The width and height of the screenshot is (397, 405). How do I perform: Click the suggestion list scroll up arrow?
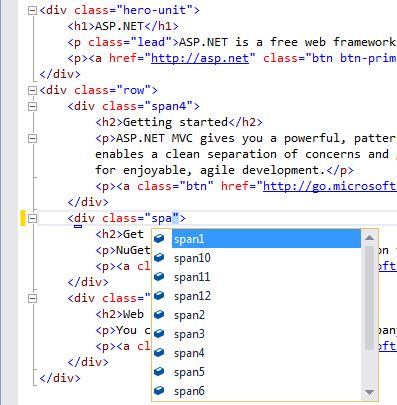[x=369, y=238]
